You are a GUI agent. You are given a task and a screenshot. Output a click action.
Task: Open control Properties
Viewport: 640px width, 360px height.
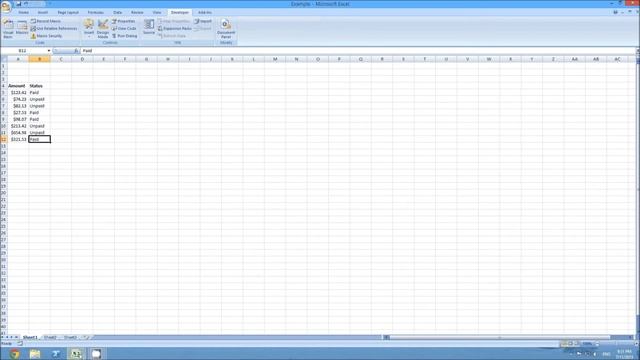124,21
